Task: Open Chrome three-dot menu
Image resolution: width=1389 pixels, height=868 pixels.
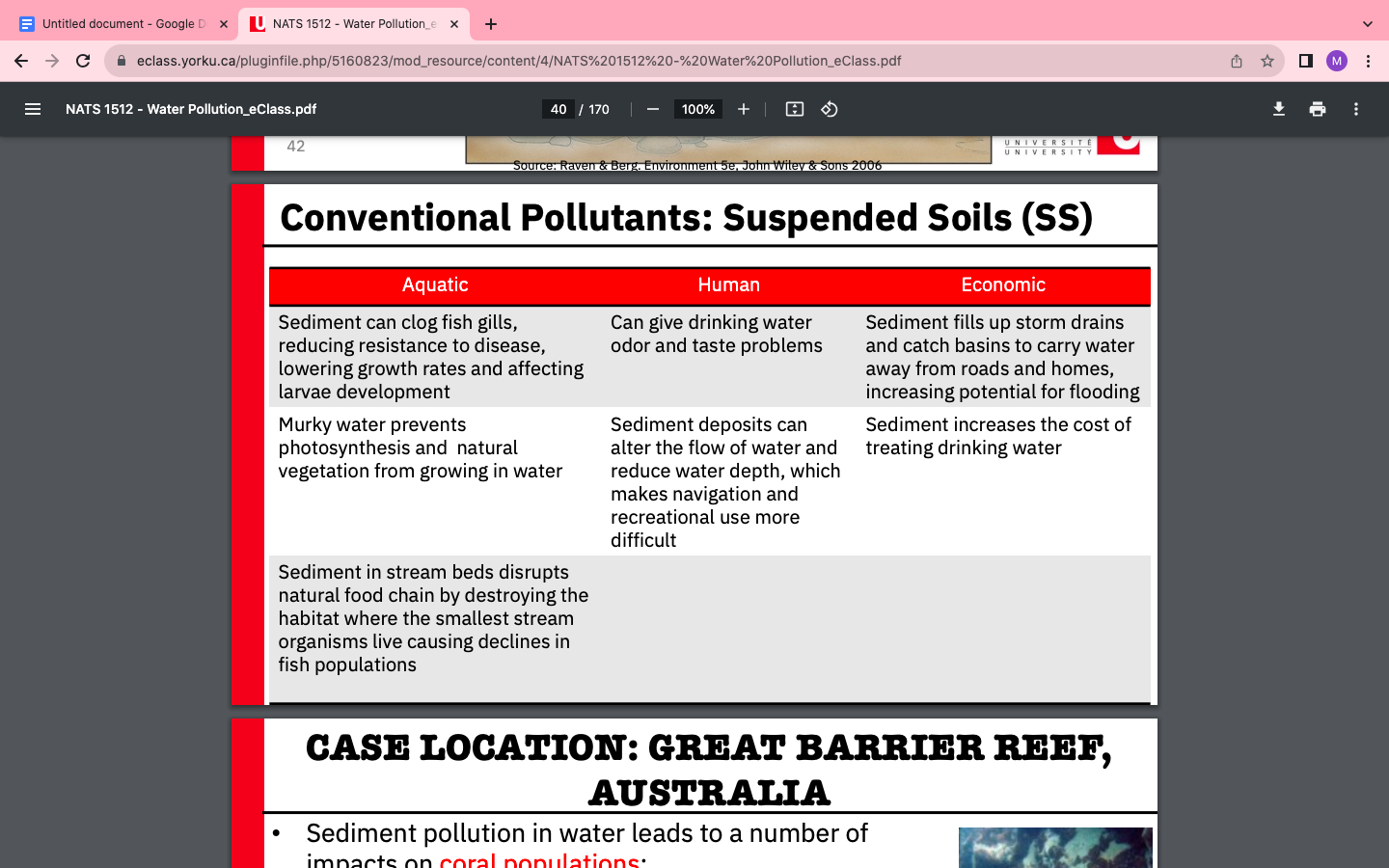Action: pyautogui.click(x=1368, y=61)
